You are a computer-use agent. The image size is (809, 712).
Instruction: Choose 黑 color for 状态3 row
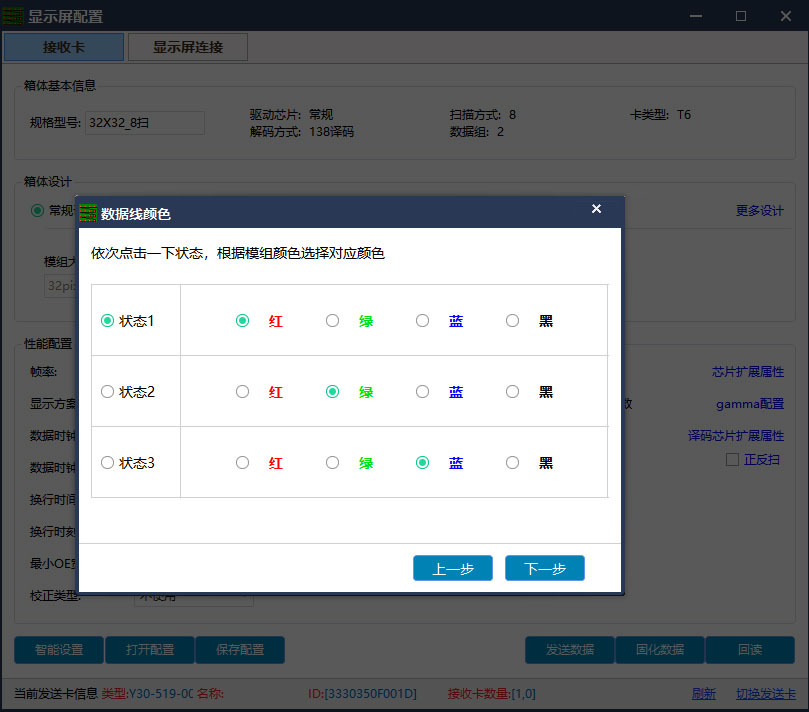[x=512, y=462]
